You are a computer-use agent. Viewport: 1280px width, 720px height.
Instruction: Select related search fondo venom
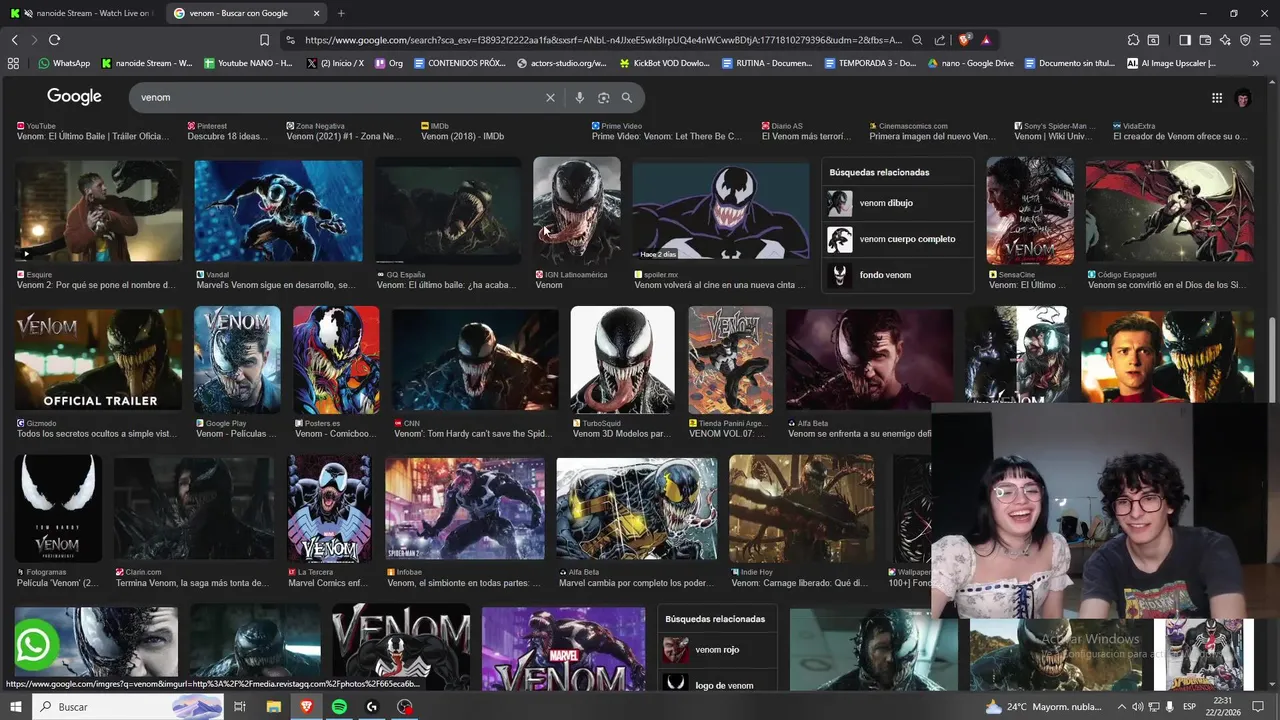coord(898,275)
